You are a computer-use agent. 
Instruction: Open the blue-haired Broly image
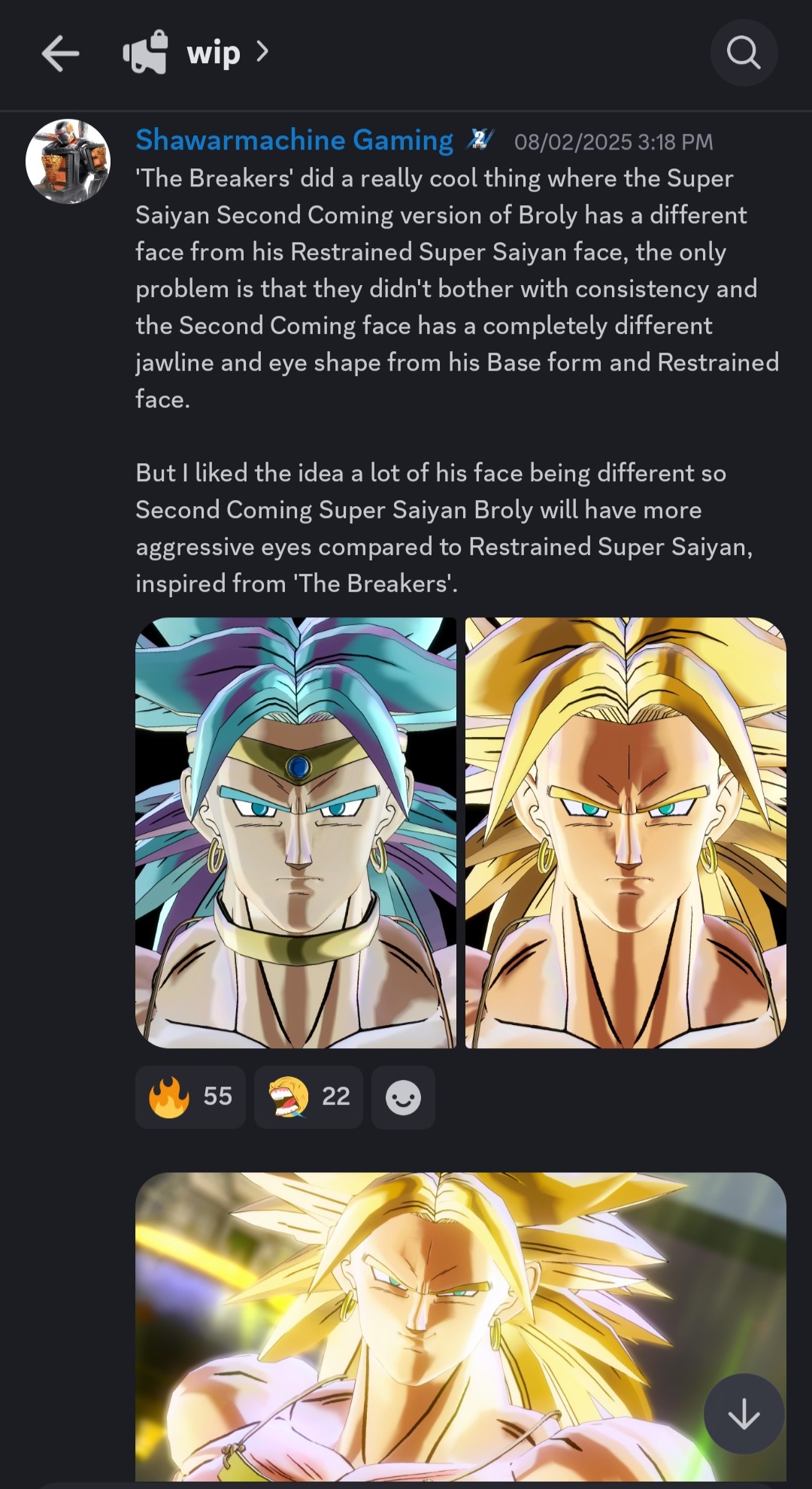coord(295,832)
